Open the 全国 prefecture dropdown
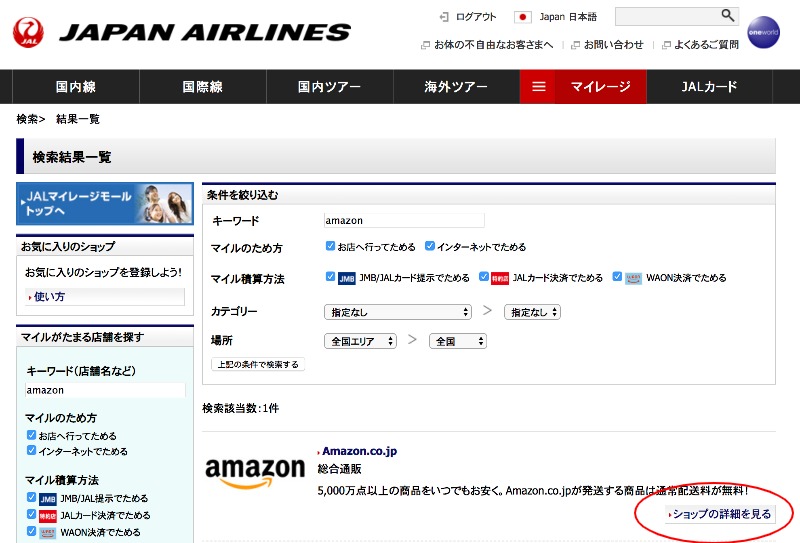 [x=458, y=341]
